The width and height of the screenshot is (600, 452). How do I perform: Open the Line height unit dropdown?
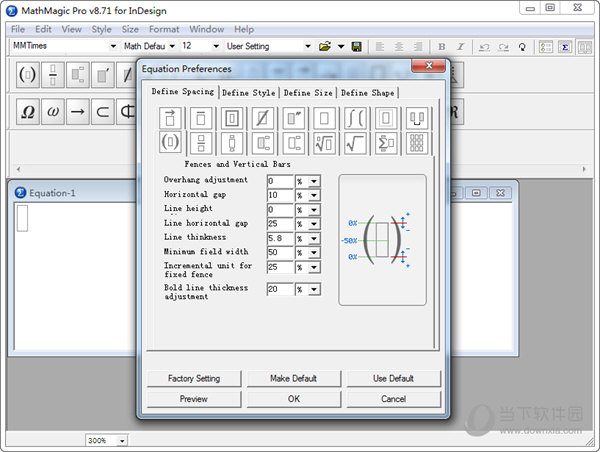[314, 210]
